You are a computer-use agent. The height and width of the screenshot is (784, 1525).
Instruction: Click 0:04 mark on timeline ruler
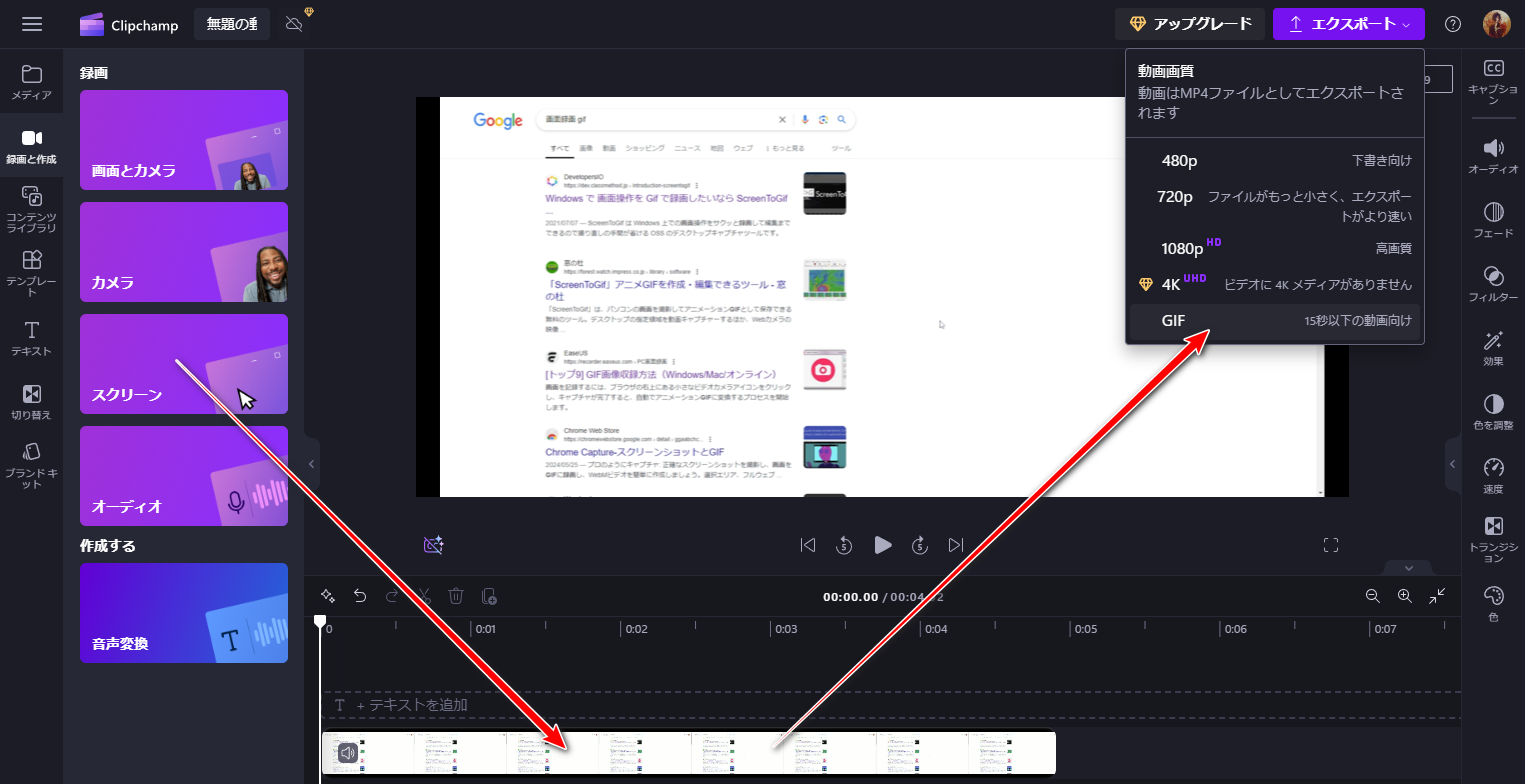pyautogui.click(x=936, y=629)
